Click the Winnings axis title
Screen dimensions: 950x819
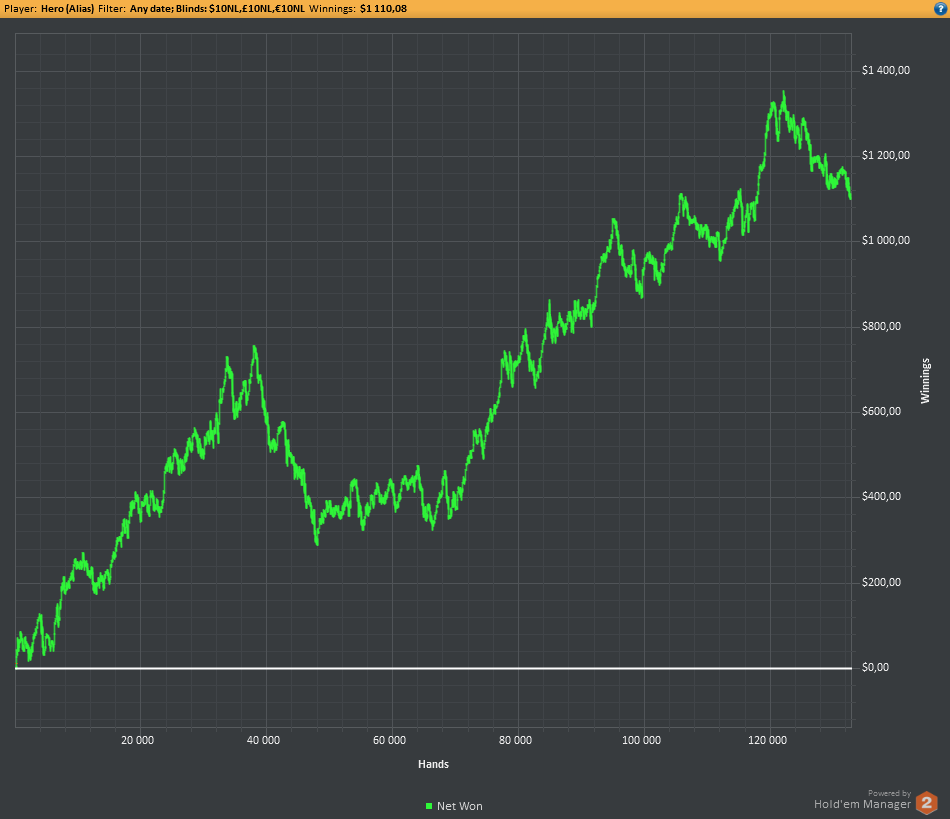pos(925,380)
